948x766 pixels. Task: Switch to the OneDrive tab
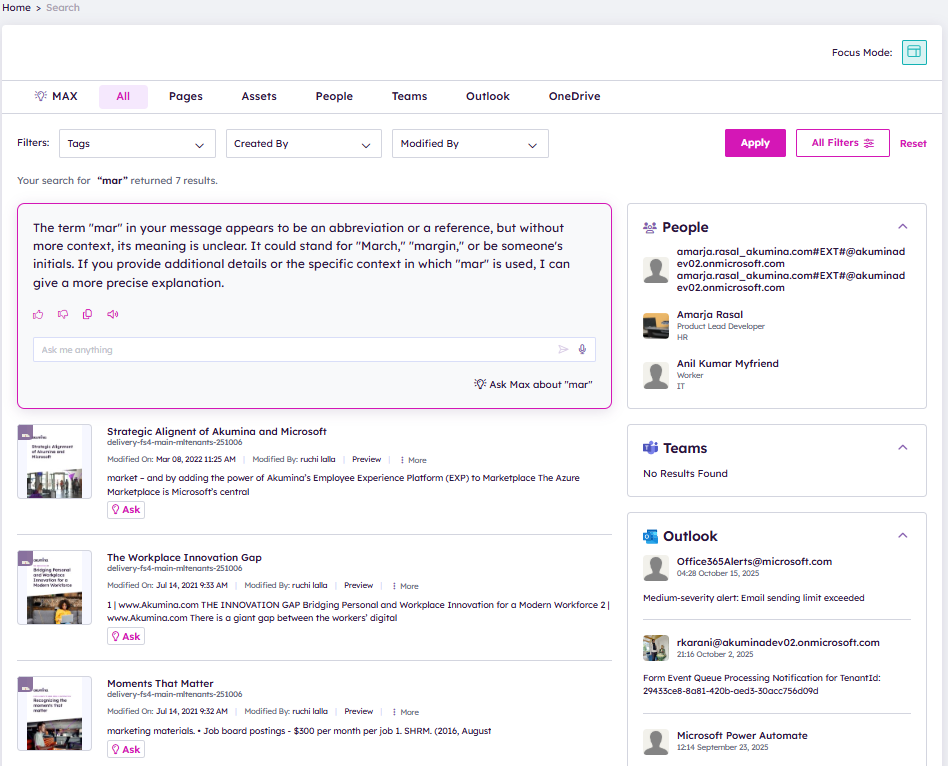pos(574,97)
